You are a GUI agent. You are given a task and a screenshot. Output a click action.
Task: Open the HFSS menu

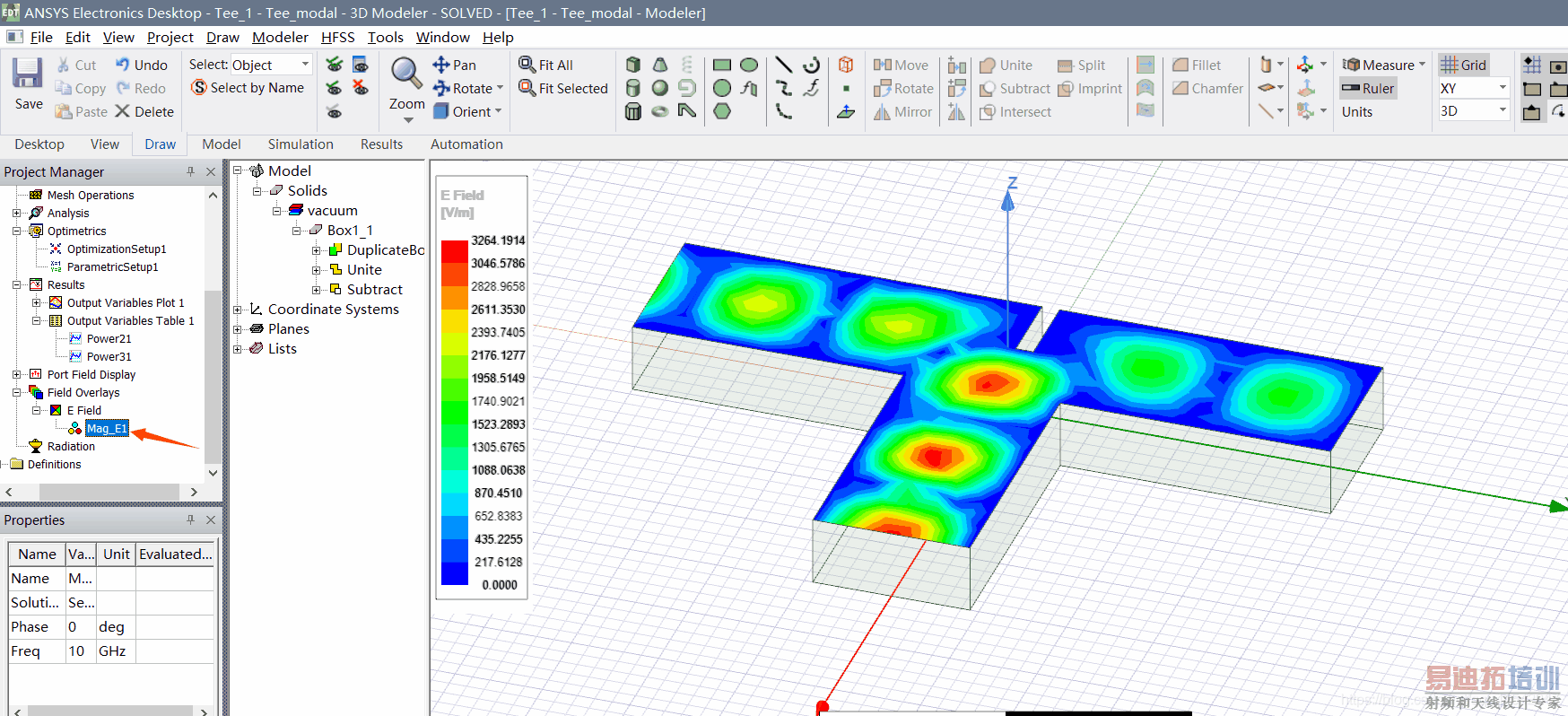click(337, 37)
